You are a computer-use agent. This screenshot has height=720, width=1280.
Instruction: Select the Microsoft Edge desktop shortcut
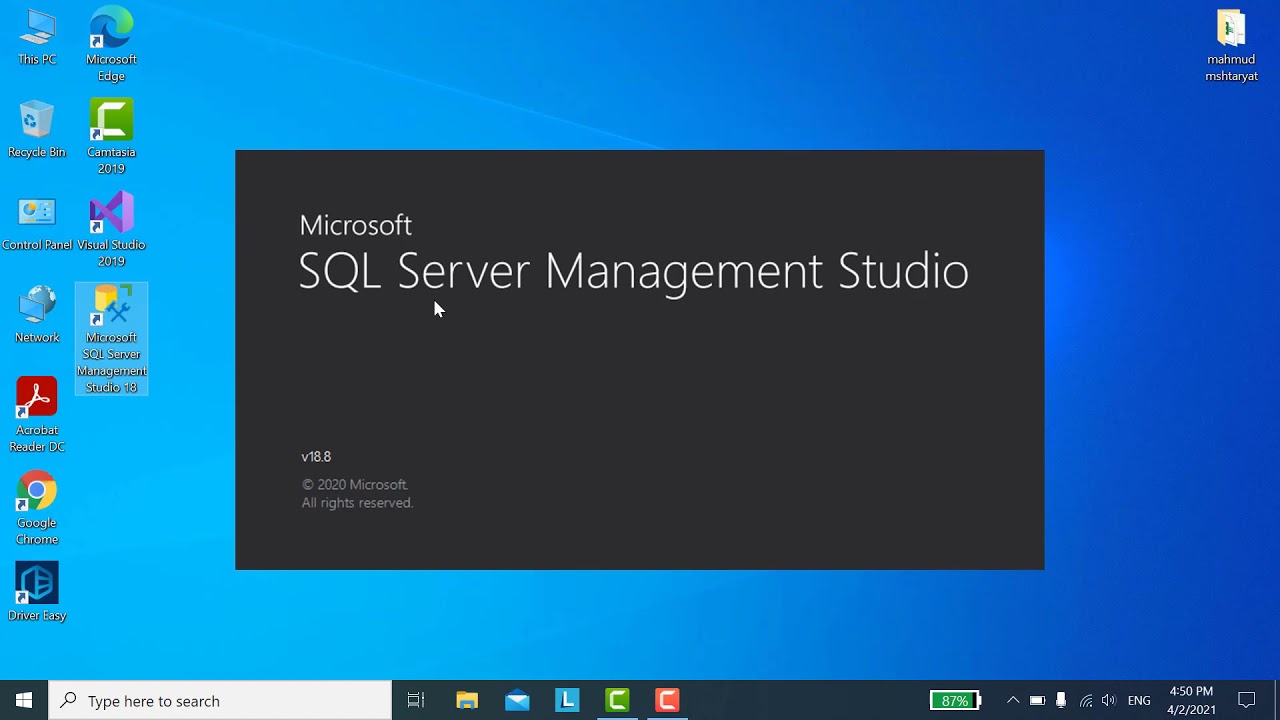coord(111,45)
